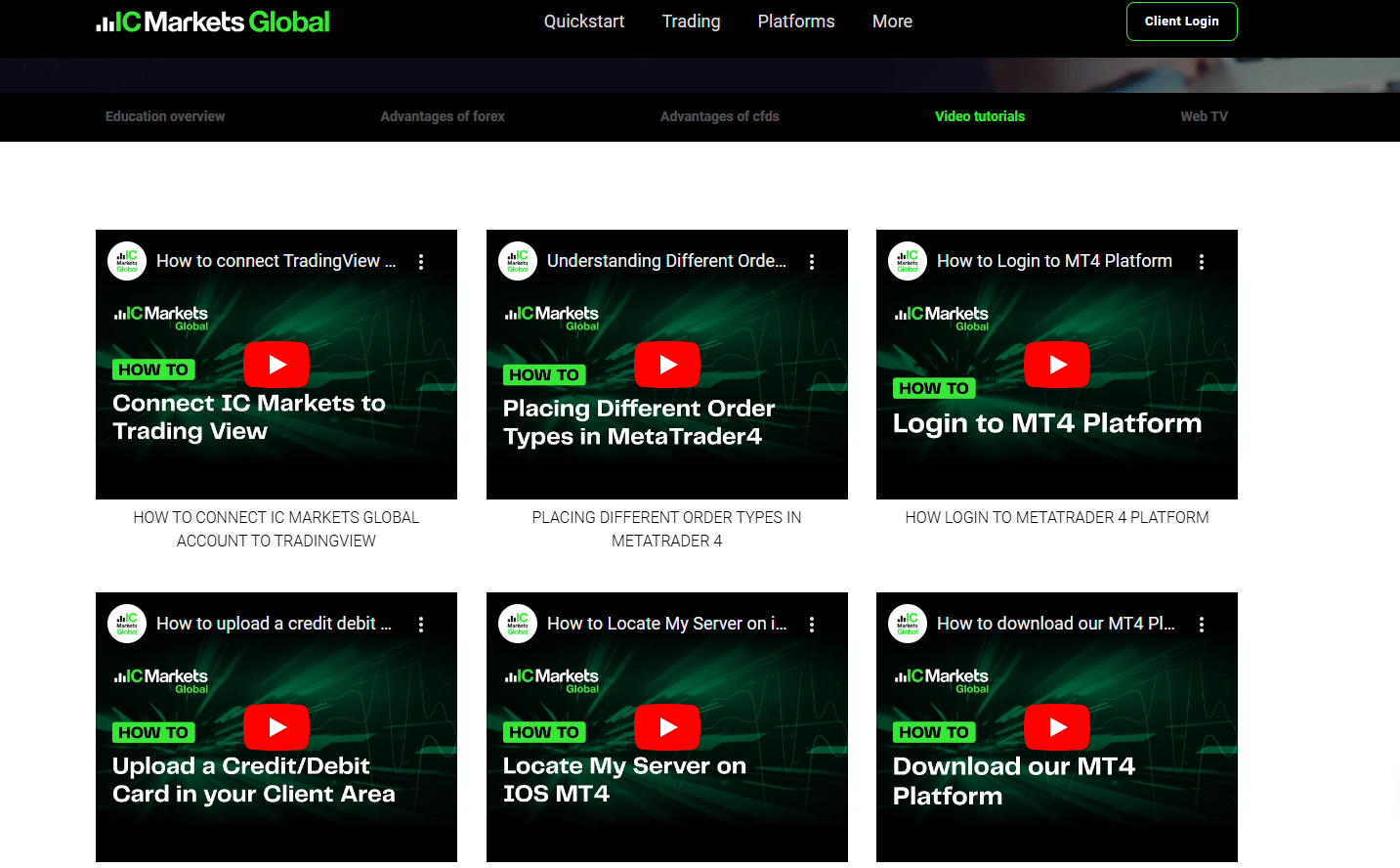Screen dimensions: 1400x868
Task: Open more options on TradingView video
Action: pyautogui.click(x=421, y=262)
